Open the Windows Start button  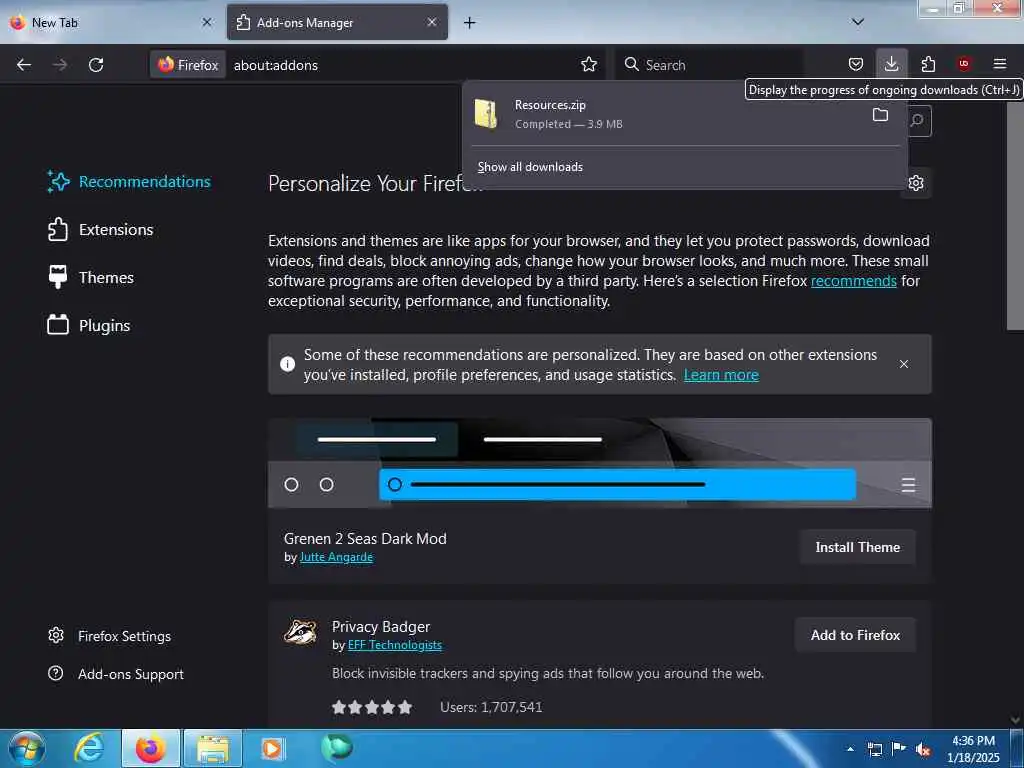pos(27,748)
